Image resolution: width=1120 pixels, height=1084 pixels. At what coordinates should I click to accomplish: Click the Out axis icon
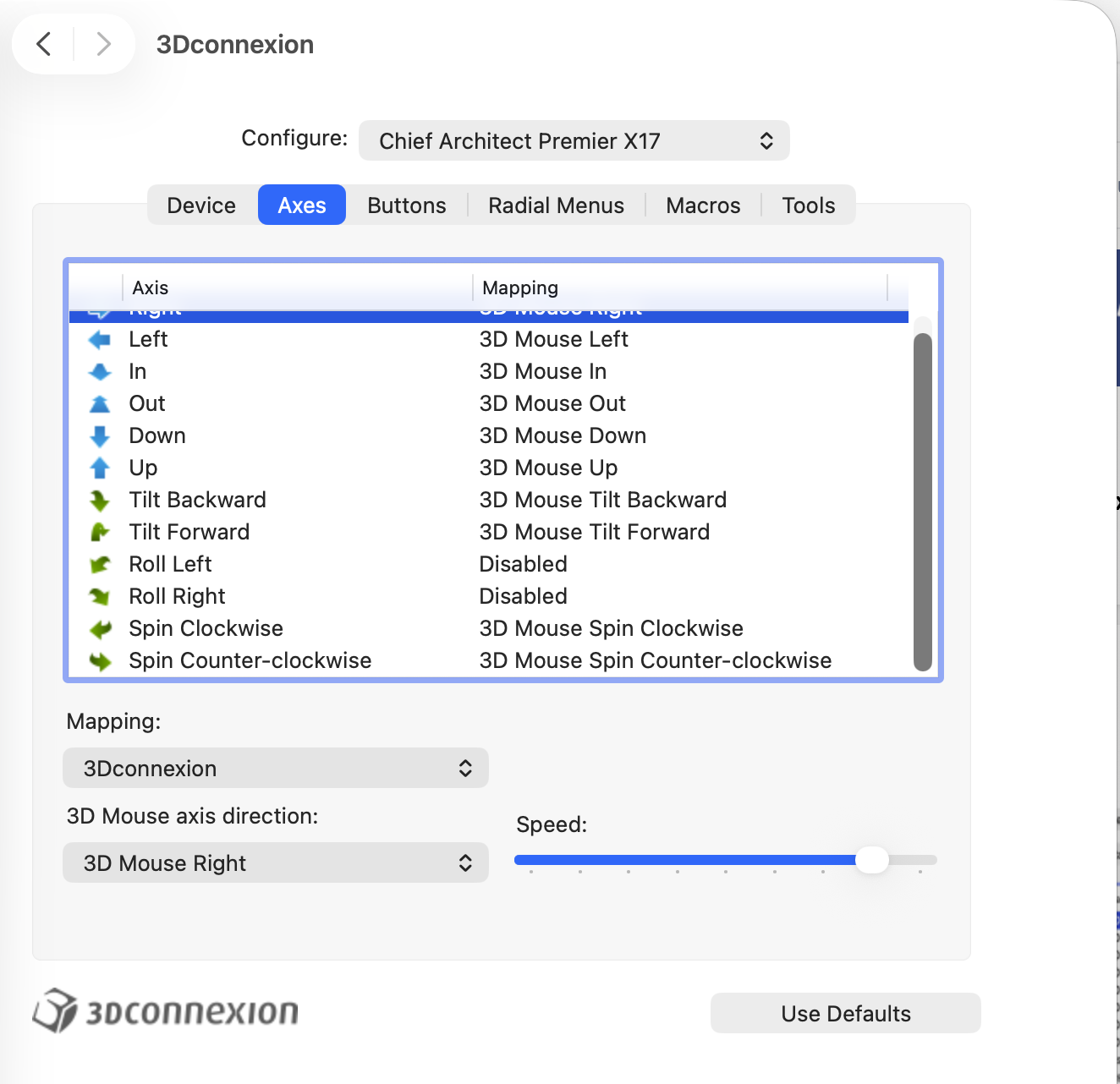(x=100, y=404)
